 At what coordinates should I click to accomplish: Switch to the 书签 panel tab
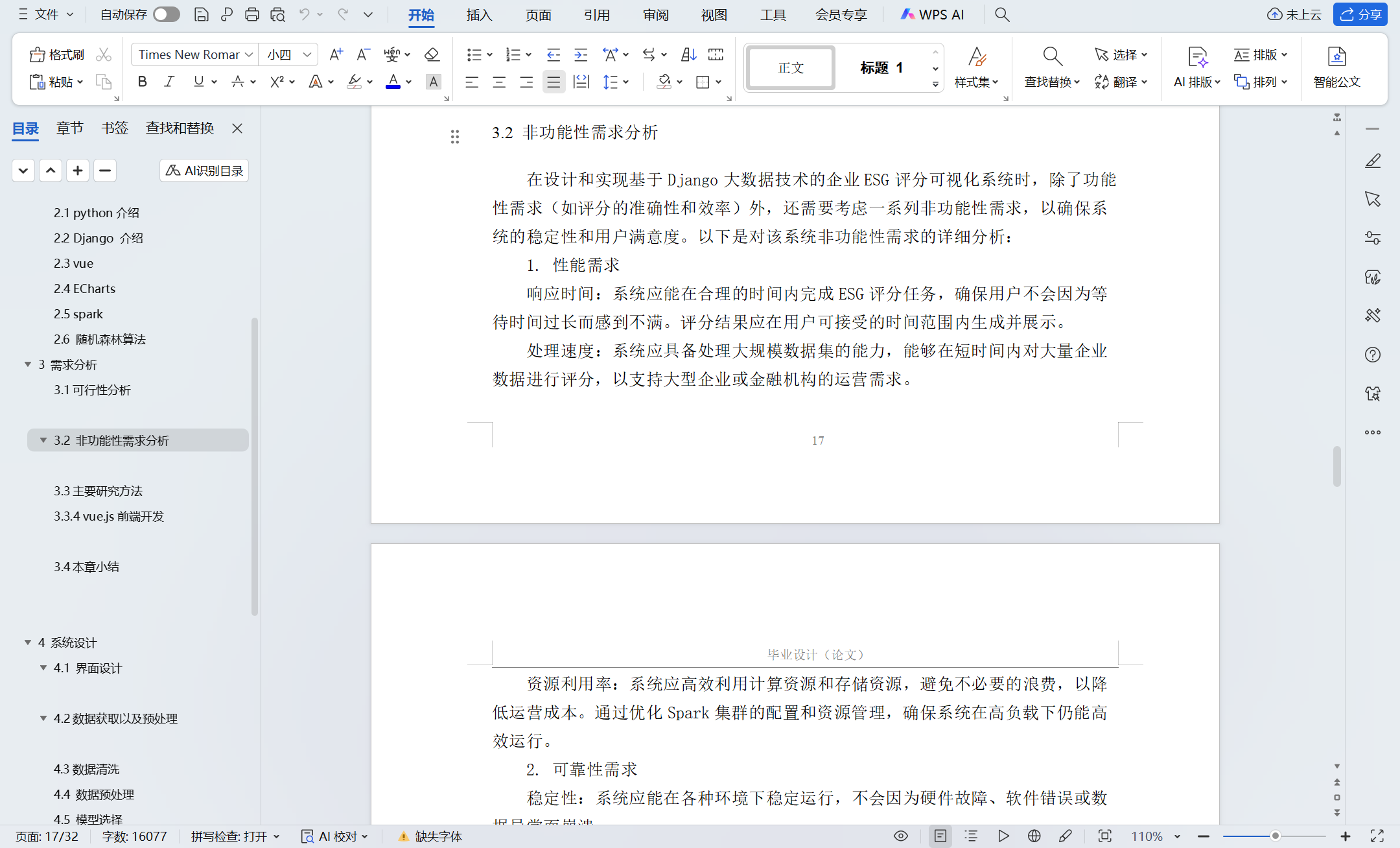[115, 128]
